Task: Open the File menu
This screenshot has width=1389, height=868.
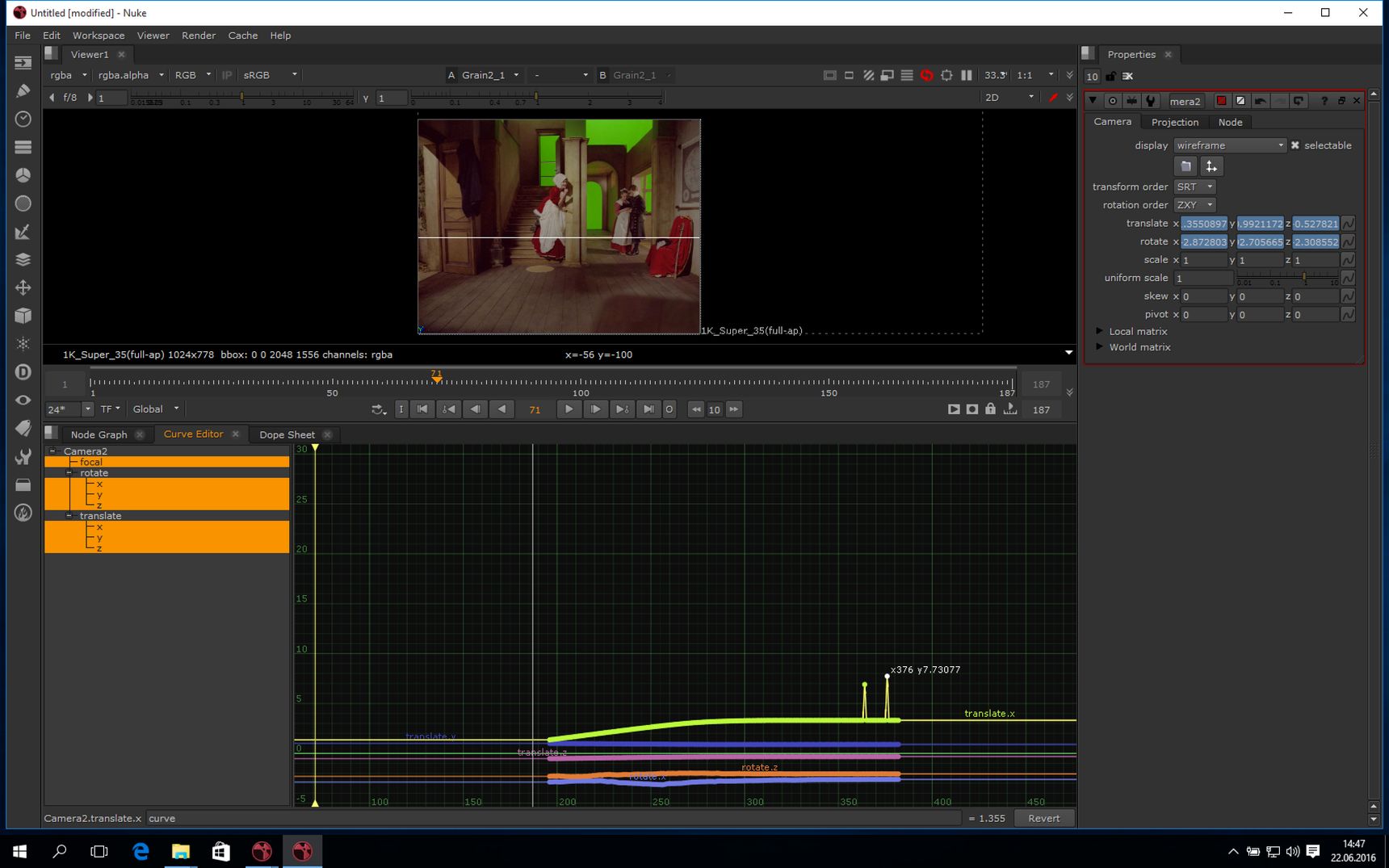Action: coord(23,36)
